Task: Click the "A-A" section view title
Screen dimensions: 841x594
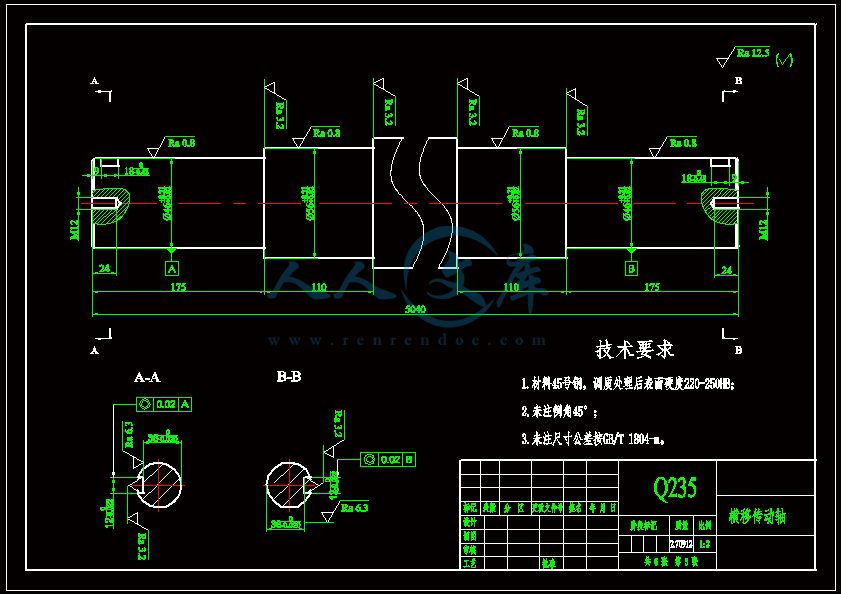Action: pyautogui.click(x=147, y=378)
